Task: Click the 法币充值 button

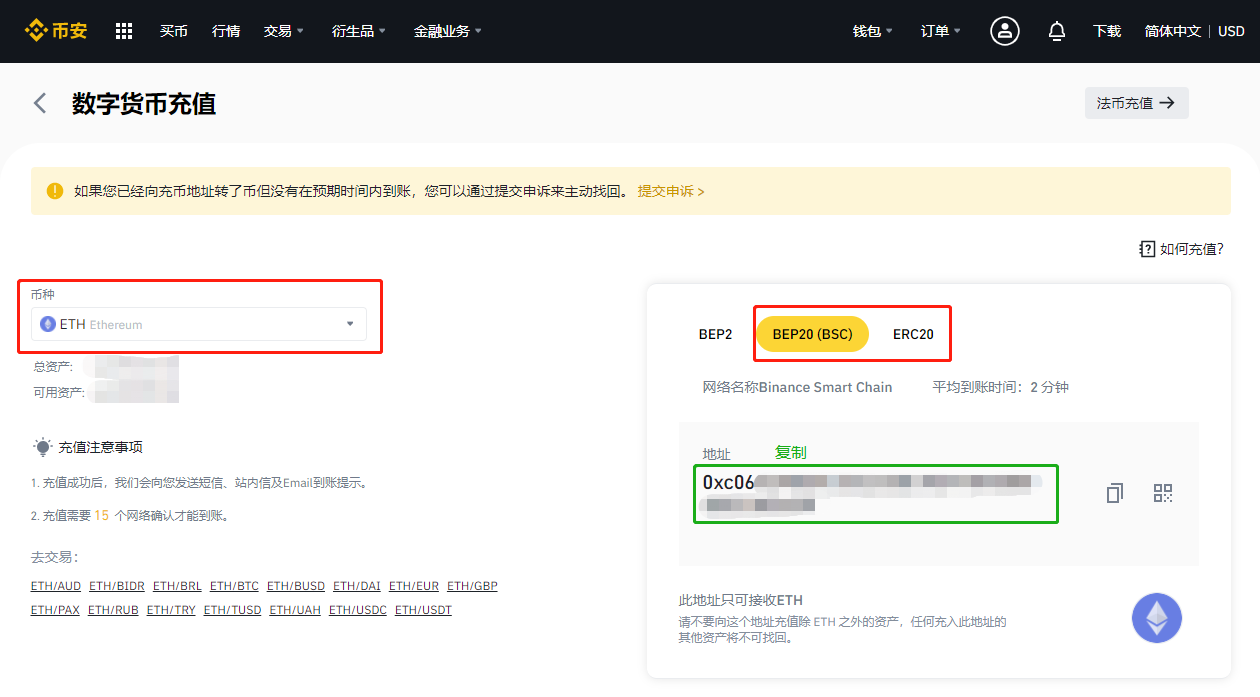Action: click(x=1137, y=103)
